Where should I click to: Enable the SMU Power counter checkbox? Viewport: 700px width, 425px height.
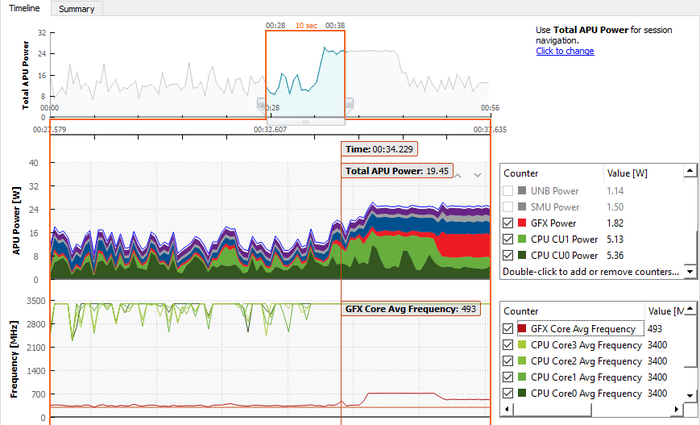click(509, 206)
